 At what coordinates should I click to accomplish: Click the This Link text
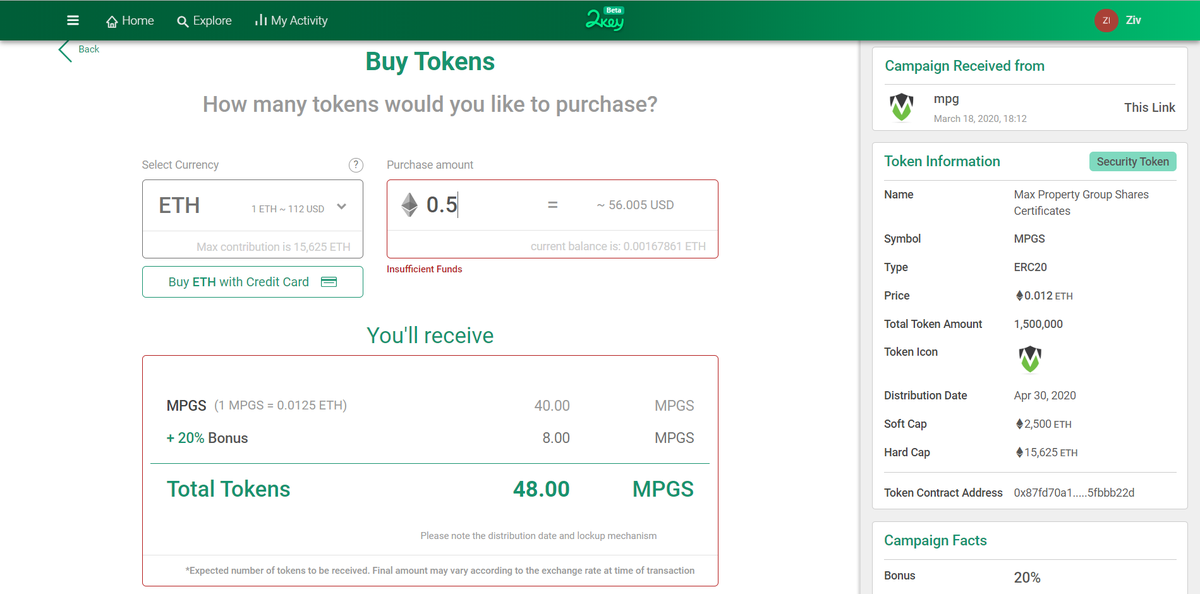(x=1149, y=107)
